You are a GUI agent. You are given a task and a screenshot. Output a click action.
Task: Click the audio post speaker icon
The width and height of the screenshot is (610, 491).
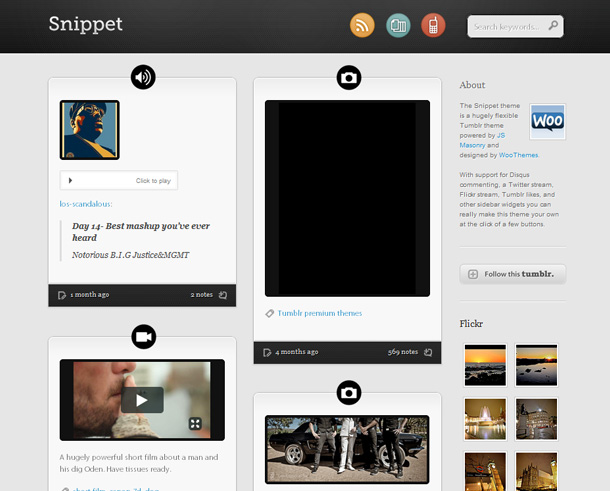[x=143, y=77]
